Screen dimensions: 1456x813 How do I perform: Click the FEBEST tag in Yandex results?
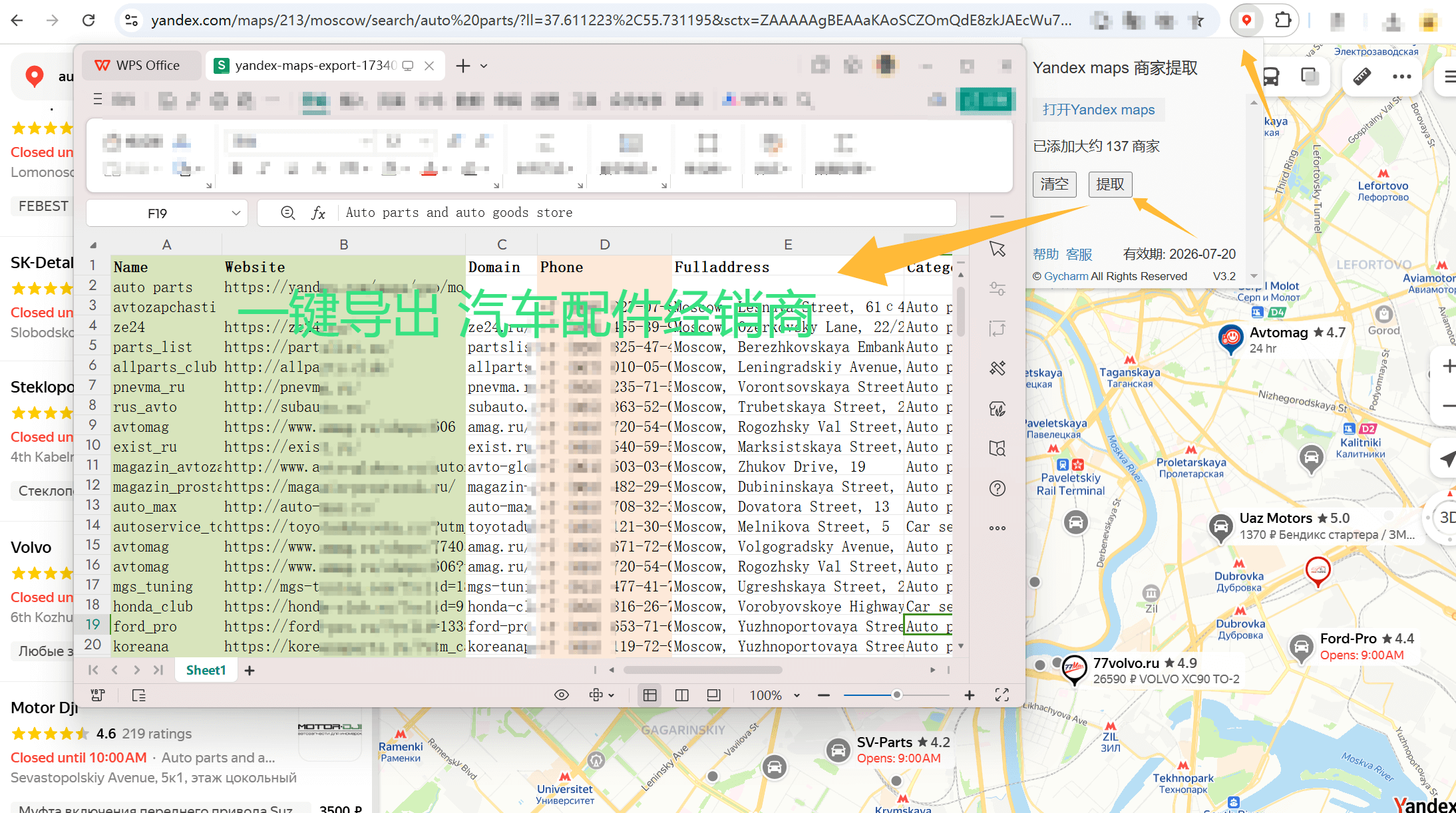pos(43,206)
